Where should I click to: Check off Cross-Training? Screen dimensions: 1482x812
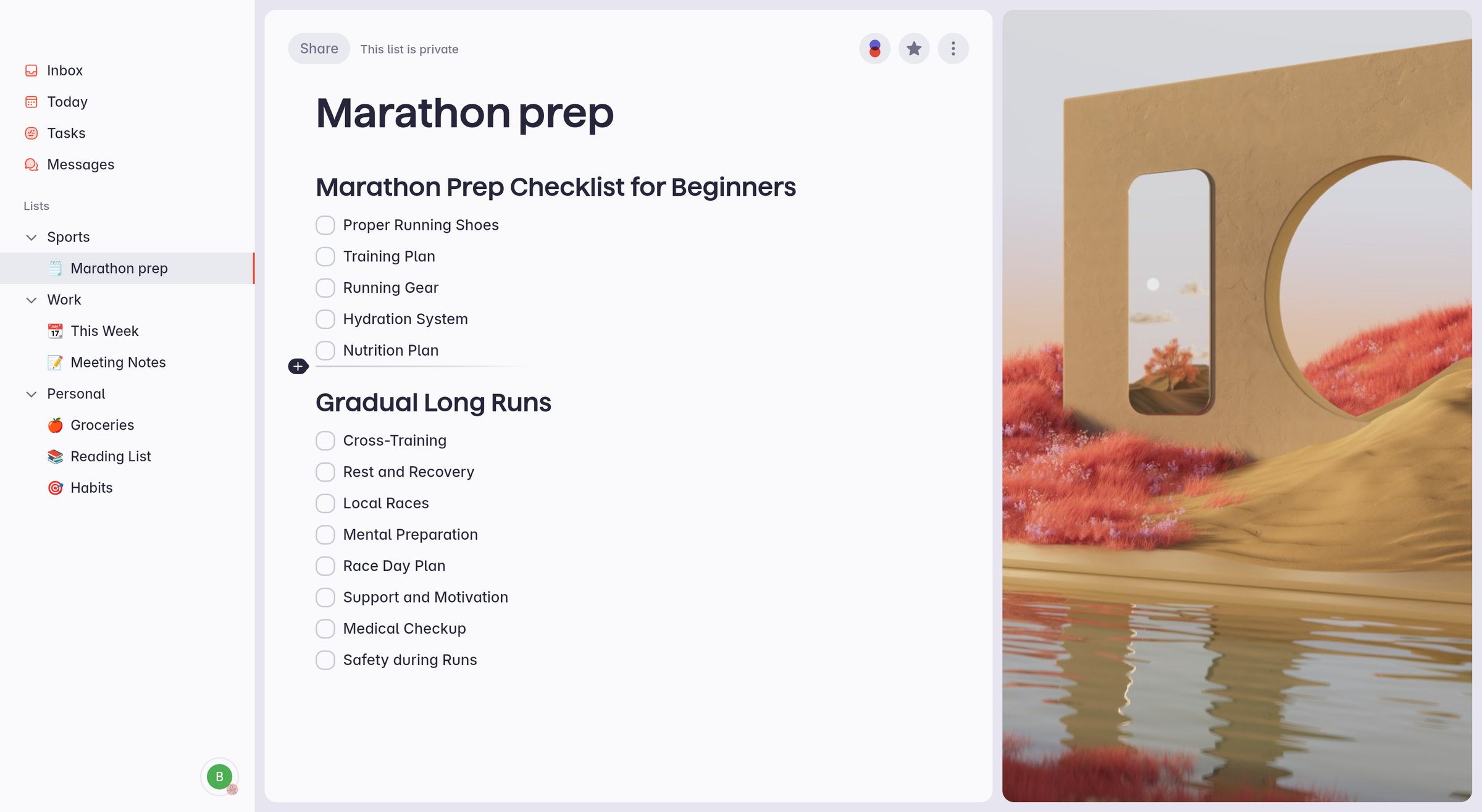click(325, 441)
